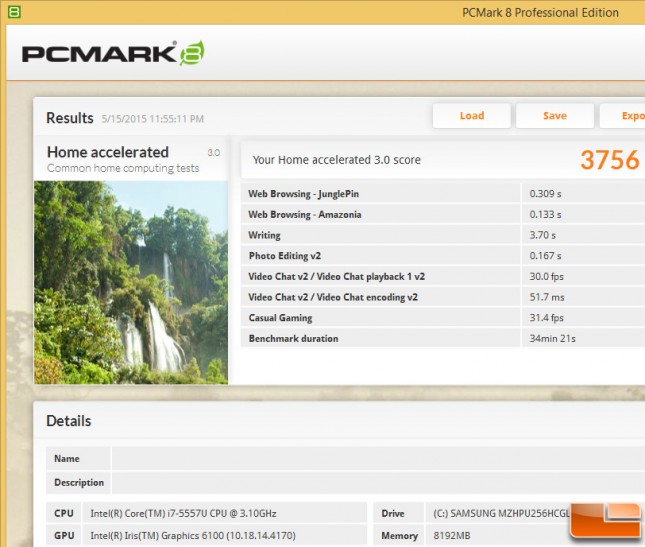Viewport: 645px width, 547px height.
Task: Click the Load button
Action: pos(471,116)
